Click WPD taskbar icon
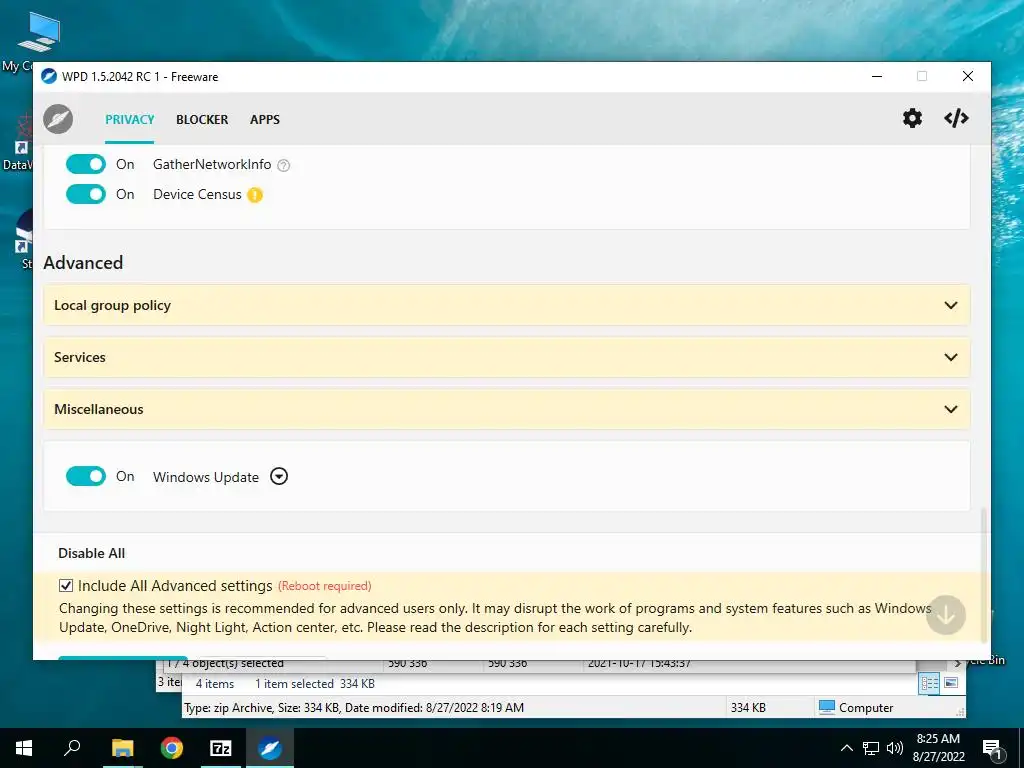1024x768 pixels. (x=270, y=748)
